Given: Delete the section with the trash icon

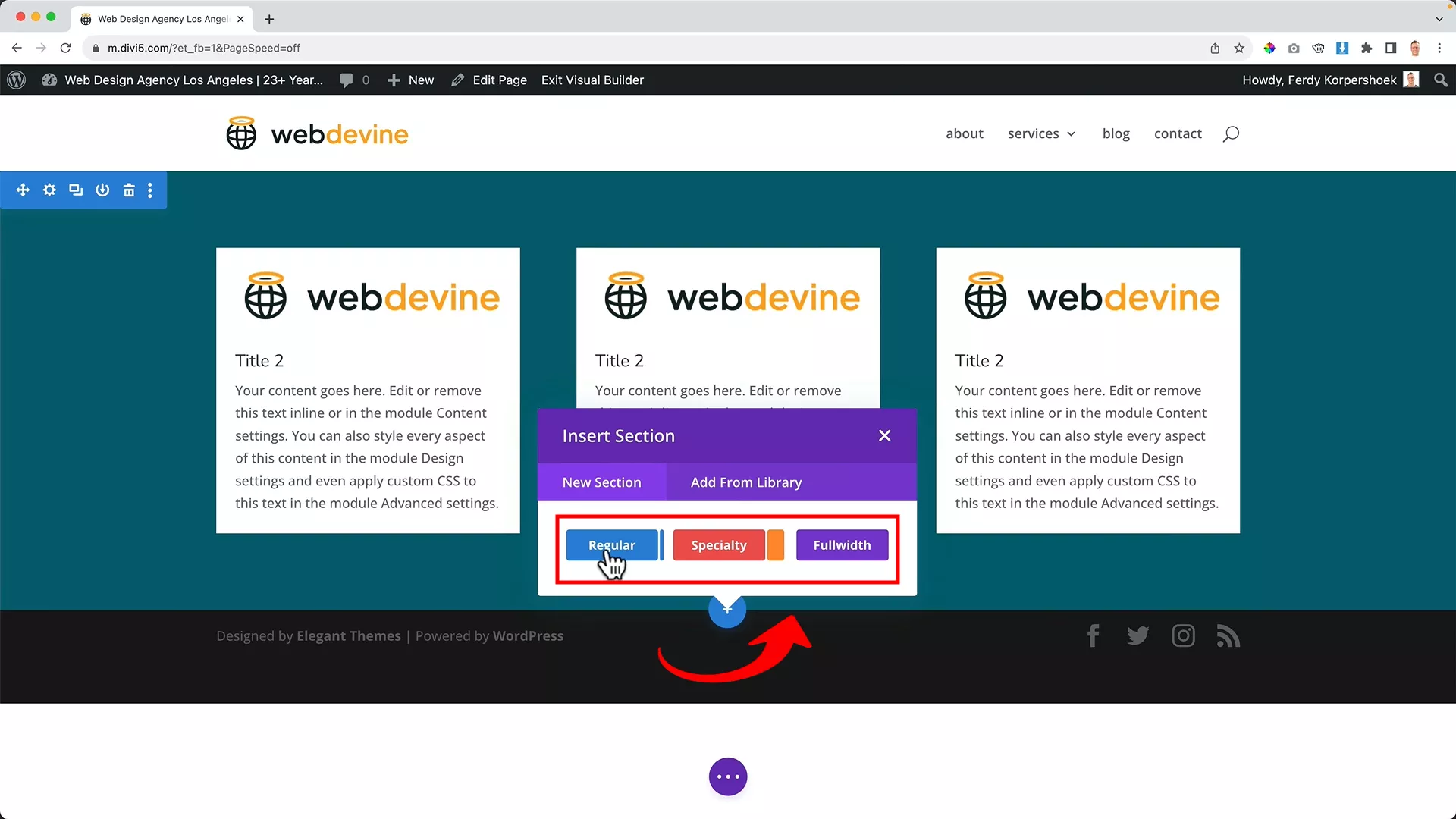Looking at the screenshot, I should [x=129, y=190].
